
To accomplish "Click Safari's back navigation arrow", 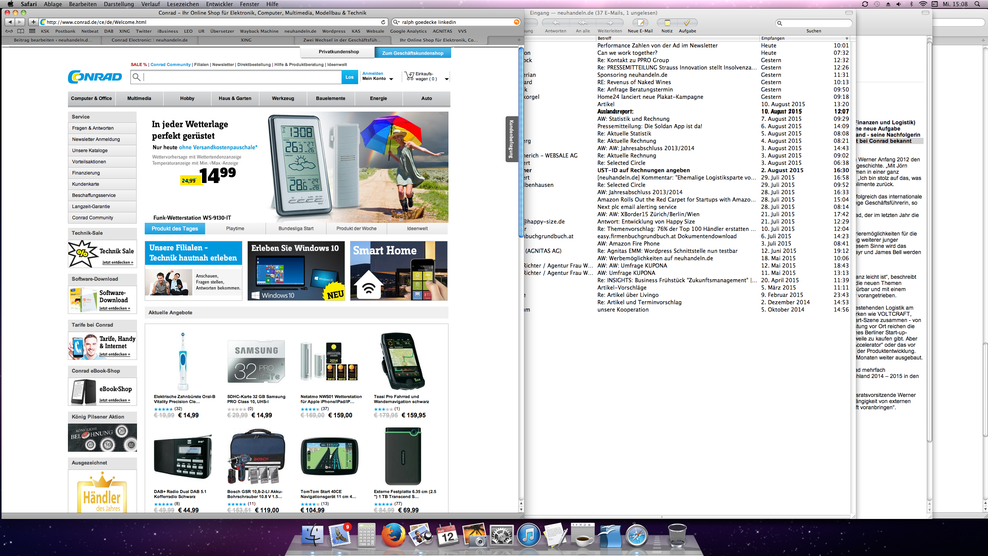I will (x=9, y=22).
